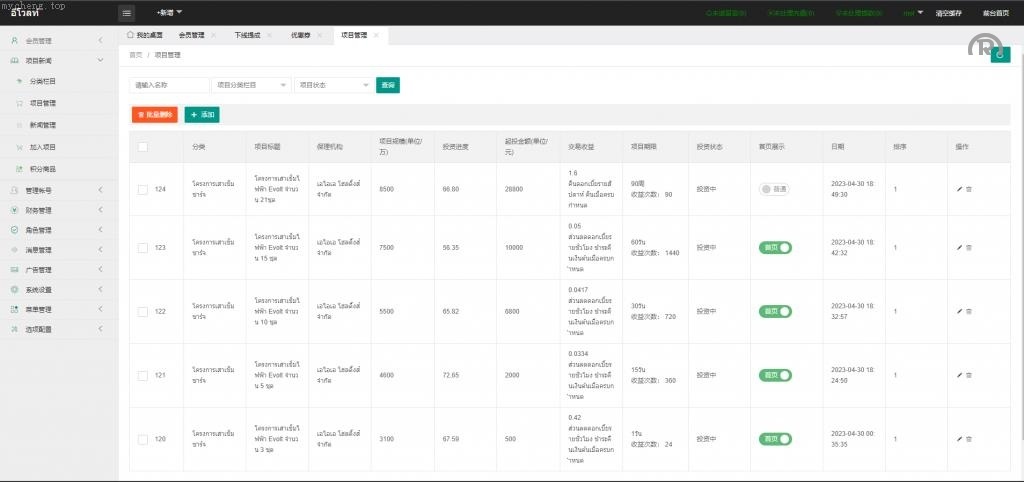Open the 项目分类栏目 dropdown

252,85
